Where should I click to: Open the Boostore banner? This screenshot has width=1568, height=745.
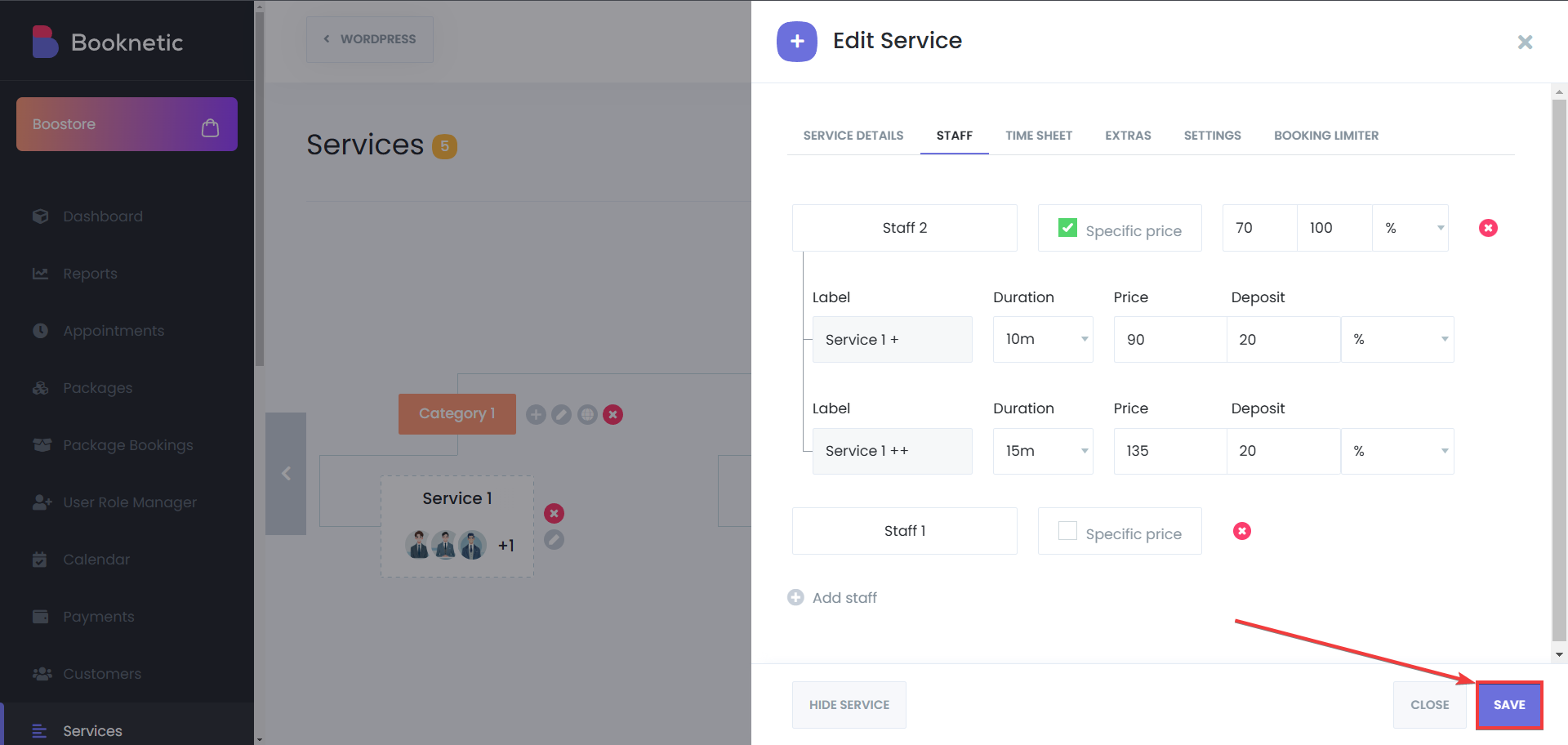(x=127, y=124)
